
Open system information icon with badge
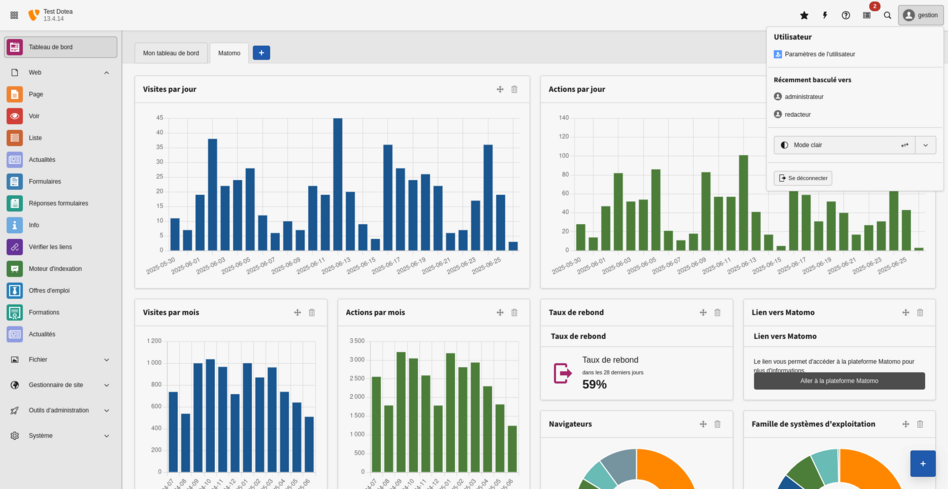coord(867,15)
